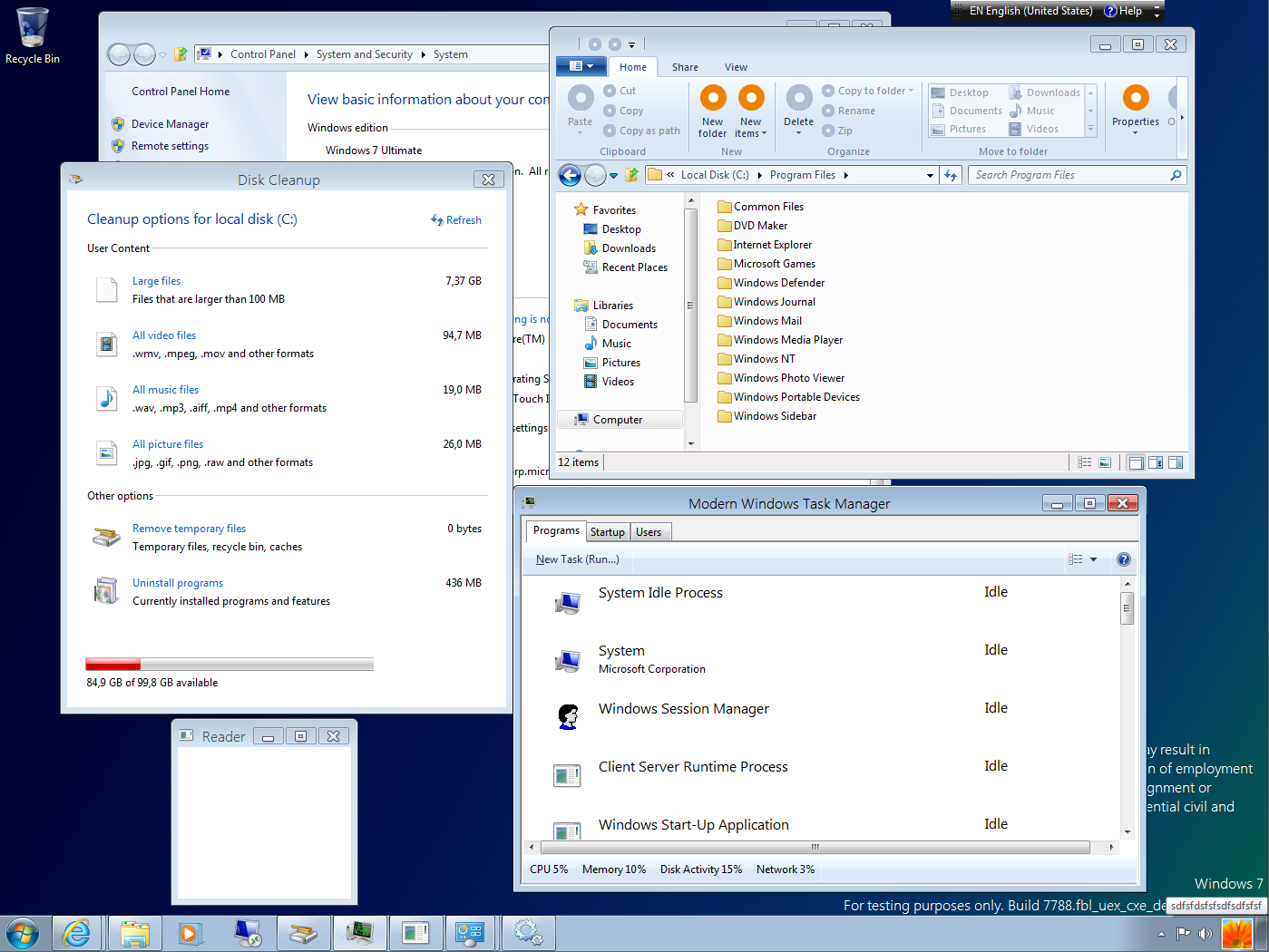Toggle details view in Explorer status bar
The width and height of the screenshot is (1269, 952).
(x=1084, y=462)
